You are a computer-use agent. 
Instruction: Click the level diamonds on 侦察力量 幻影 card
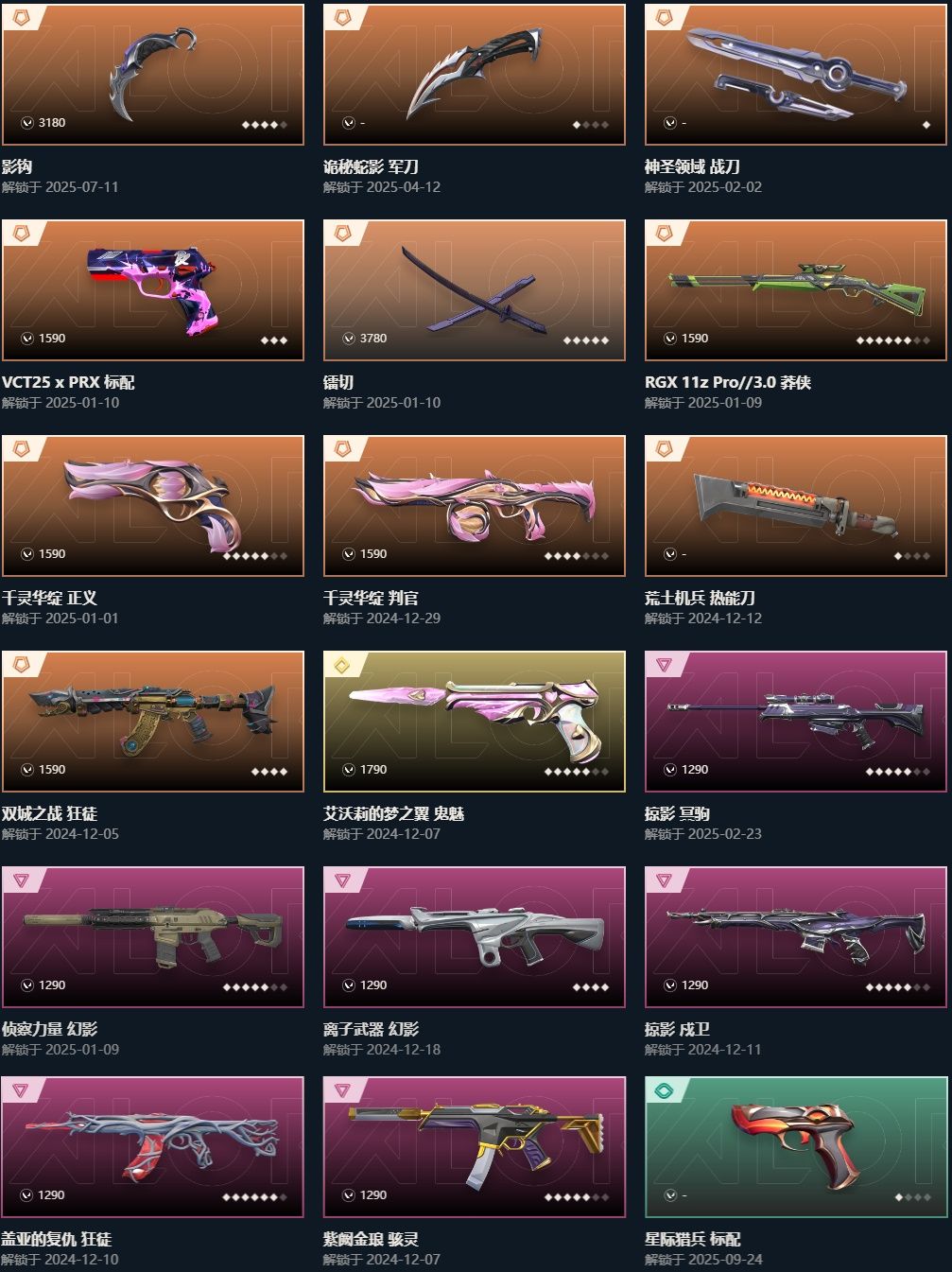[255, 987]
